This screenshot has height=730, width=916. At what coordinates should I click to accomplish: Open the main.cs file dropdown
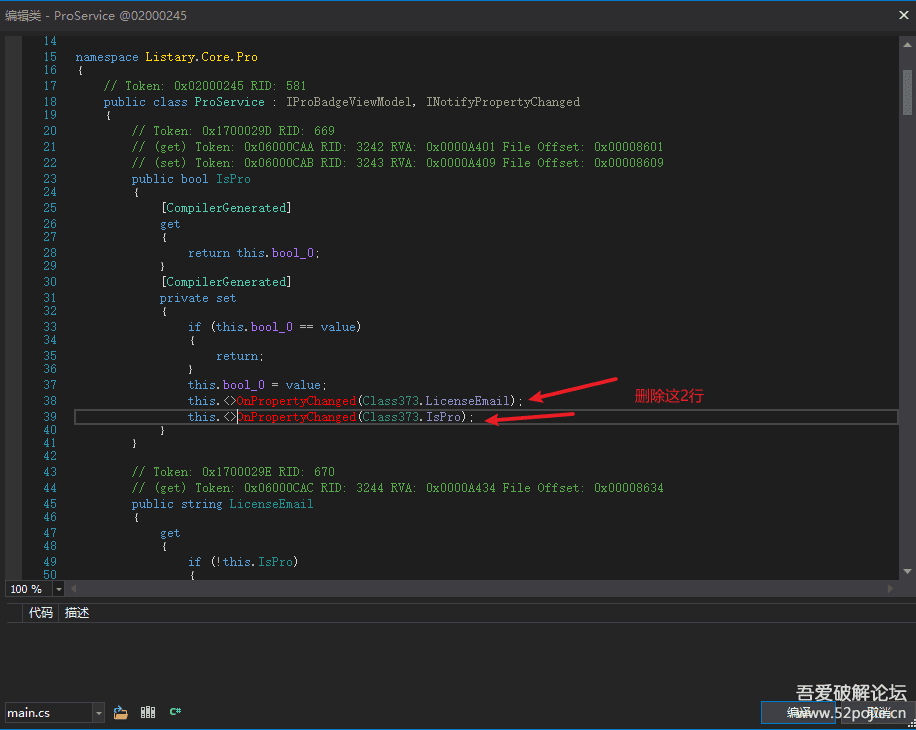98,713
